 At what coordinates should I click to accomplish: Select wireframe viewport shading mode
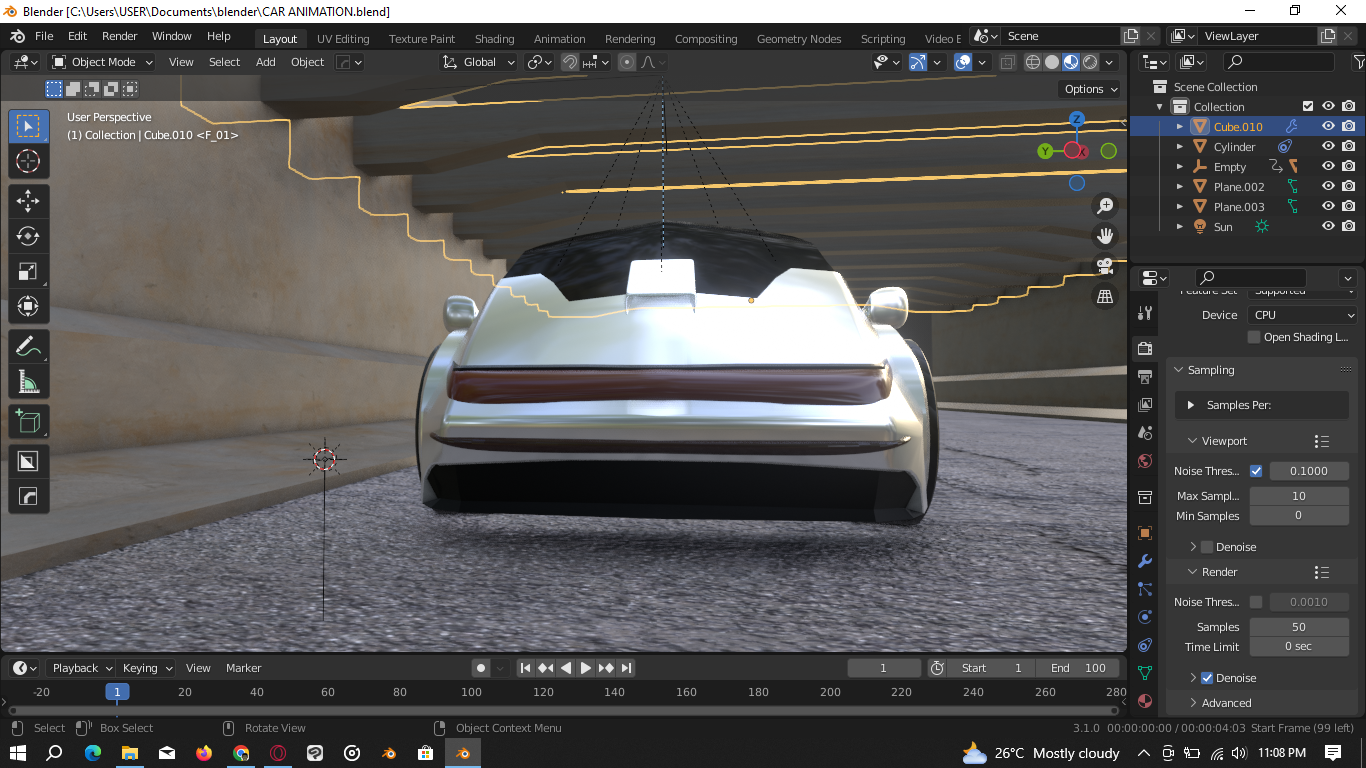1033,62
